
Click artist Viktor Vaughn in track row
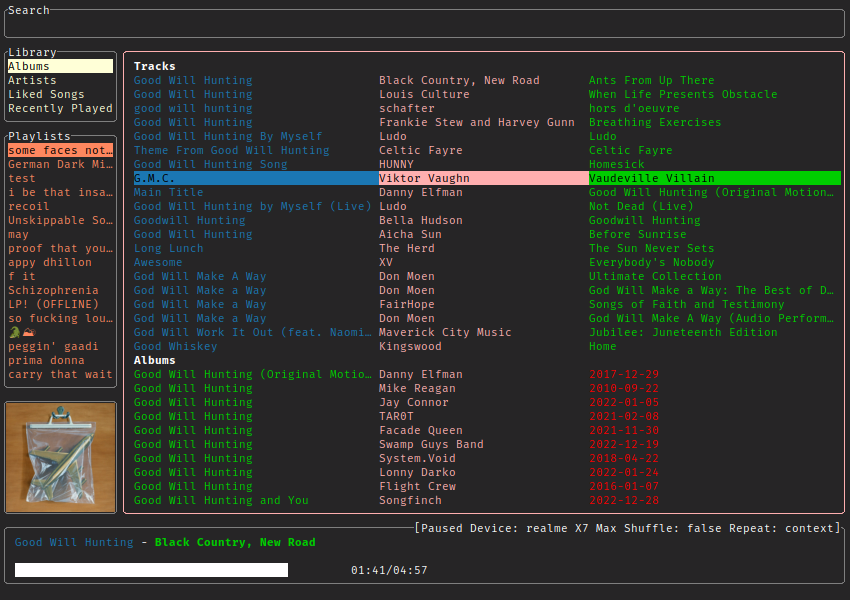424,178
